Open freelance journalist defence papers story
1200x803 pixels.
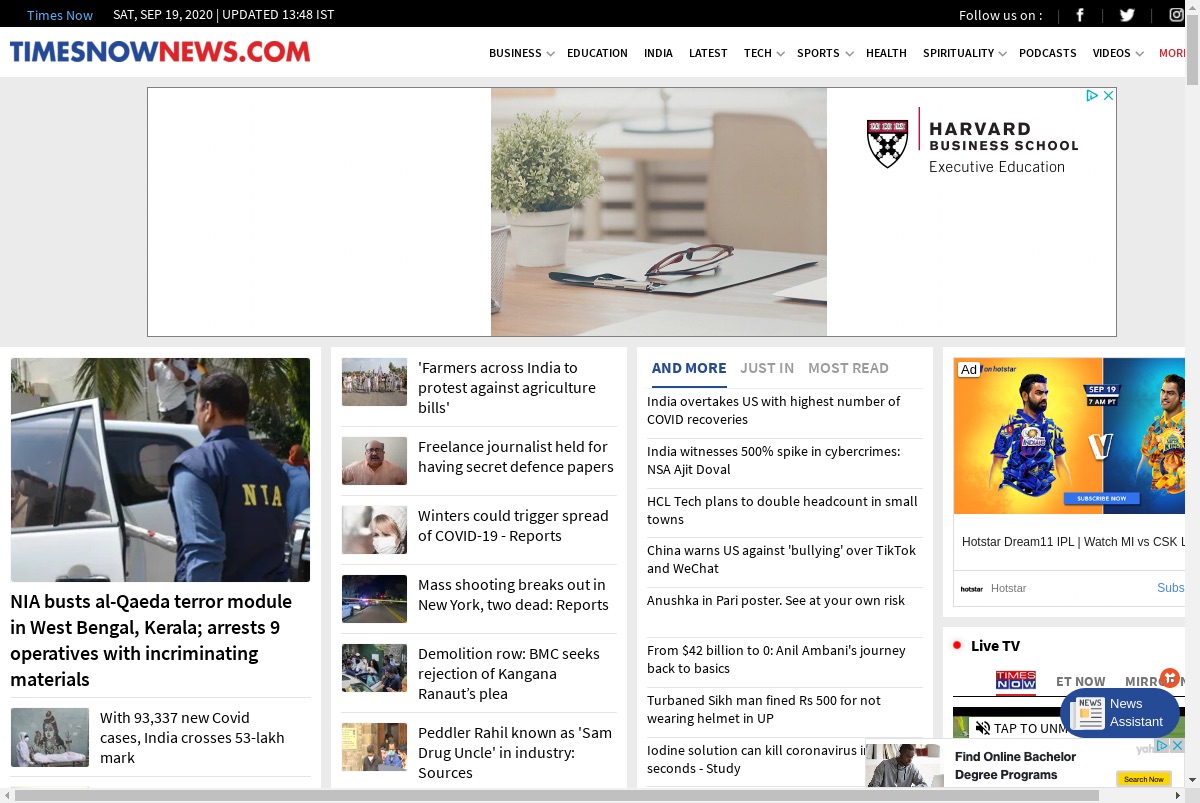click(516, 456)
